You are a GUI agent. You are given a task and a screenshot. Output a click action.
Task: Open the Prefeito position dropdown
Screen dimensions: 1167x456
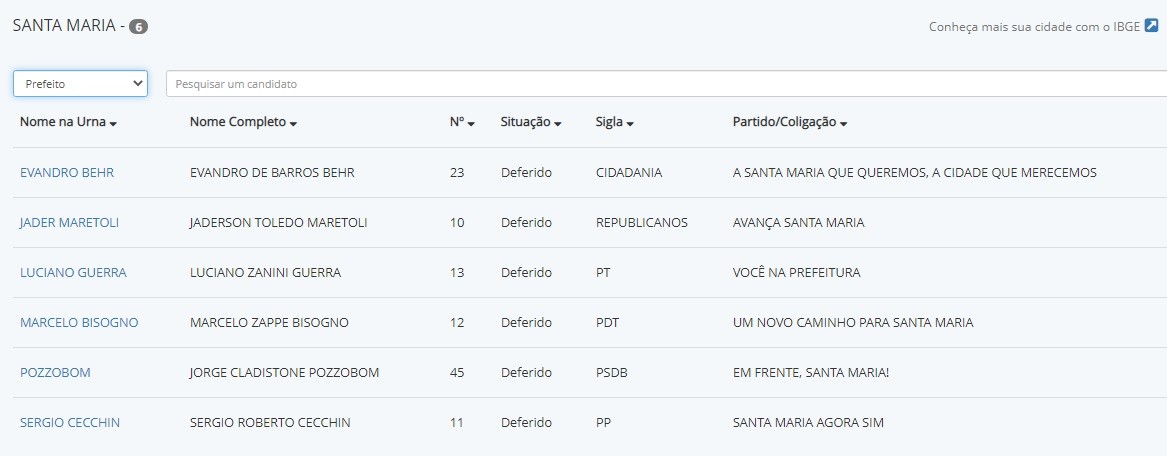80,84
